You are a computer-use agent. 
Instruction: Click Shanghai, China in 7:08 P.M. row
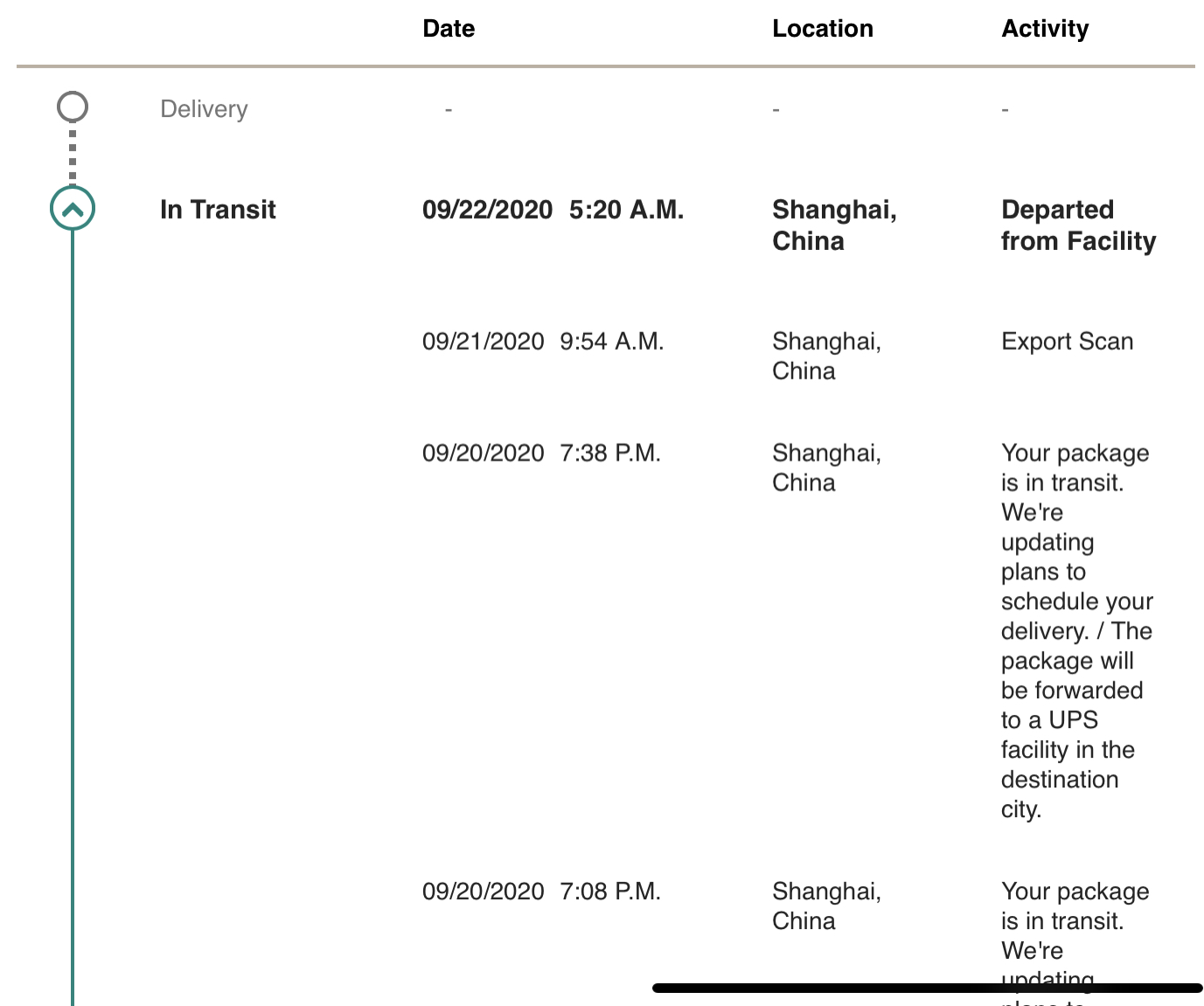[x=826, y=906]
